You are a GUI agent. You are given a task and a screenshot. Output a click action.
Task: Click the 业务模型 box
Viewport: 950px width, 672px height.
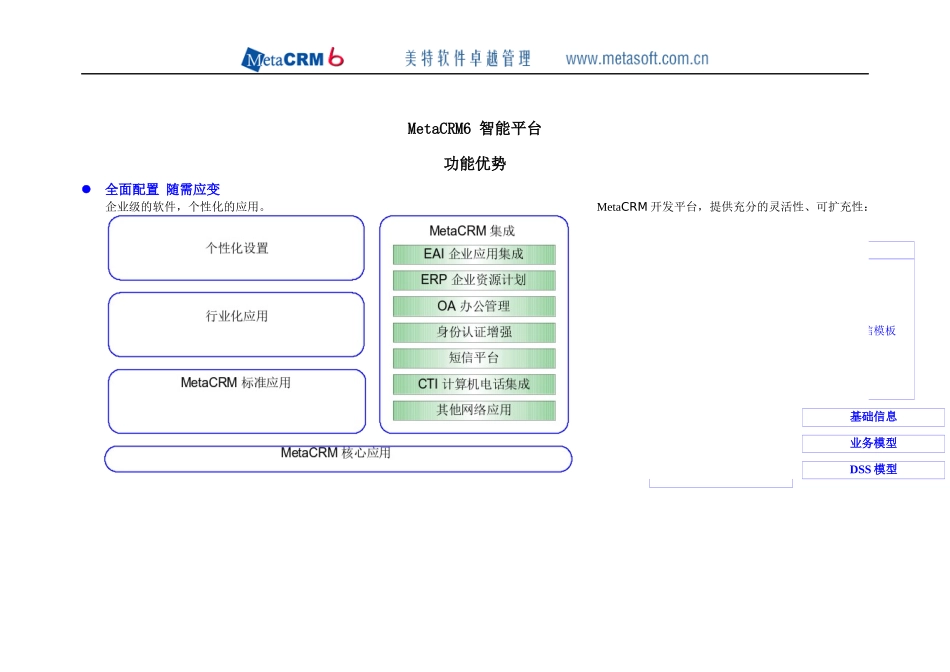point(873,444)
